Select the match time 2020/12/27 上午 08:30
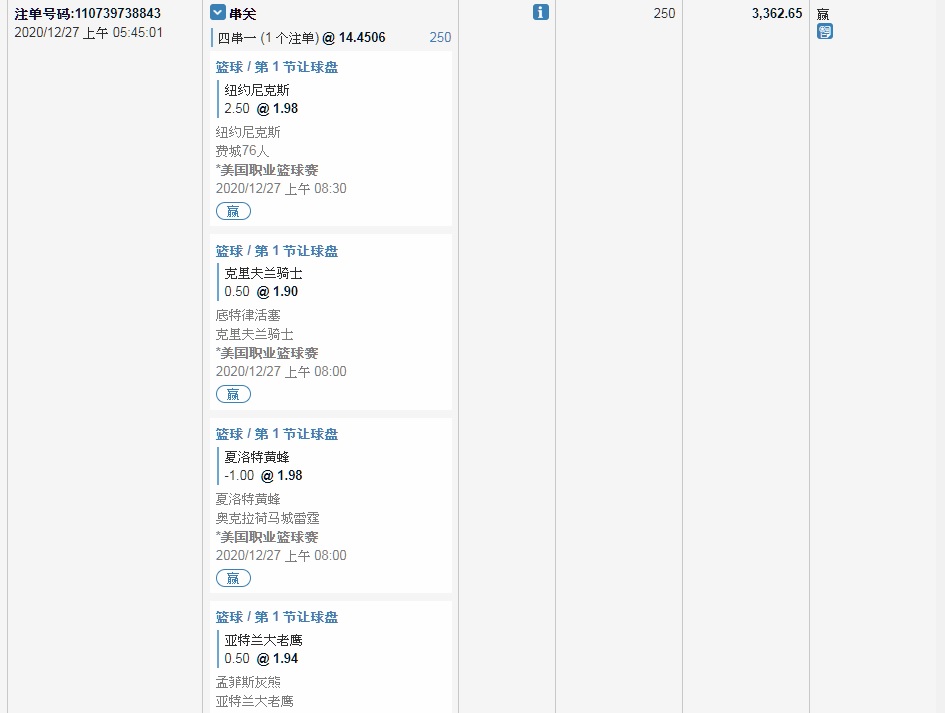The width and height of the screenshot is (945, 713). (x=281, y=189)
